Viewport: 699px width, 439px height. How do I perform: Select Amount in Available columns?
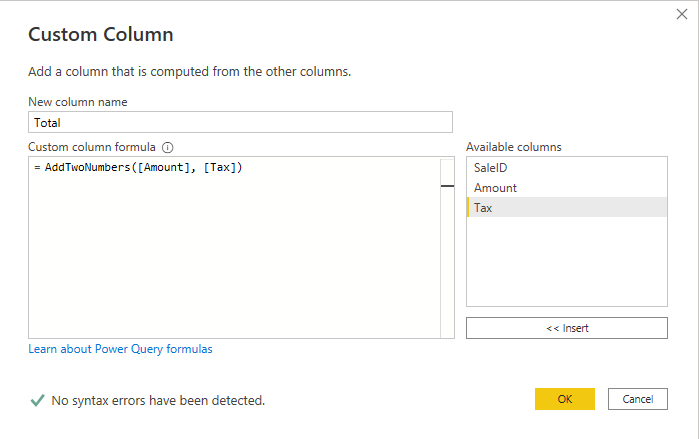567,188
